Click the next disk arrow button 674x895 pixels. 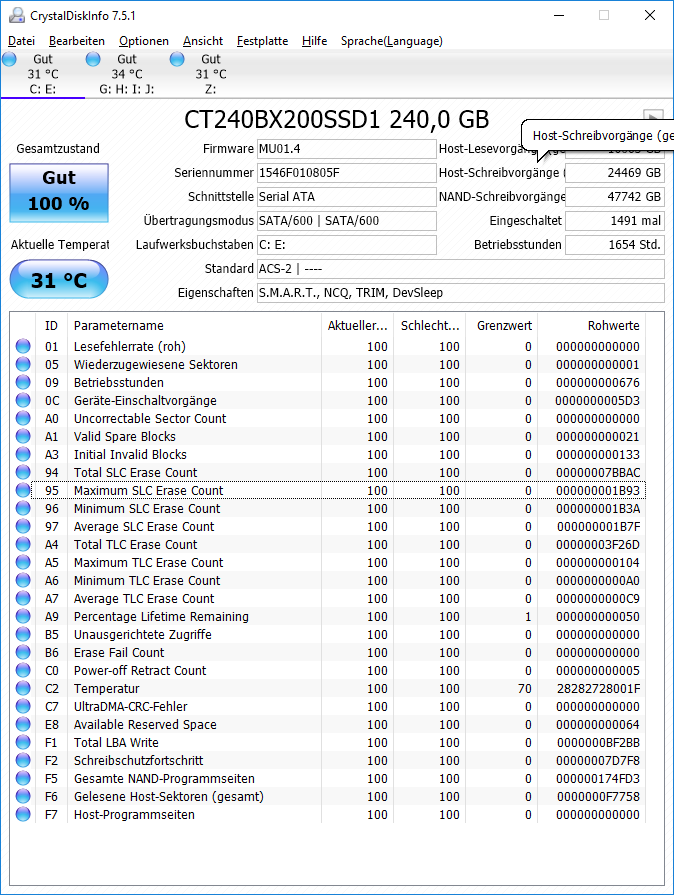click(653, 115)
